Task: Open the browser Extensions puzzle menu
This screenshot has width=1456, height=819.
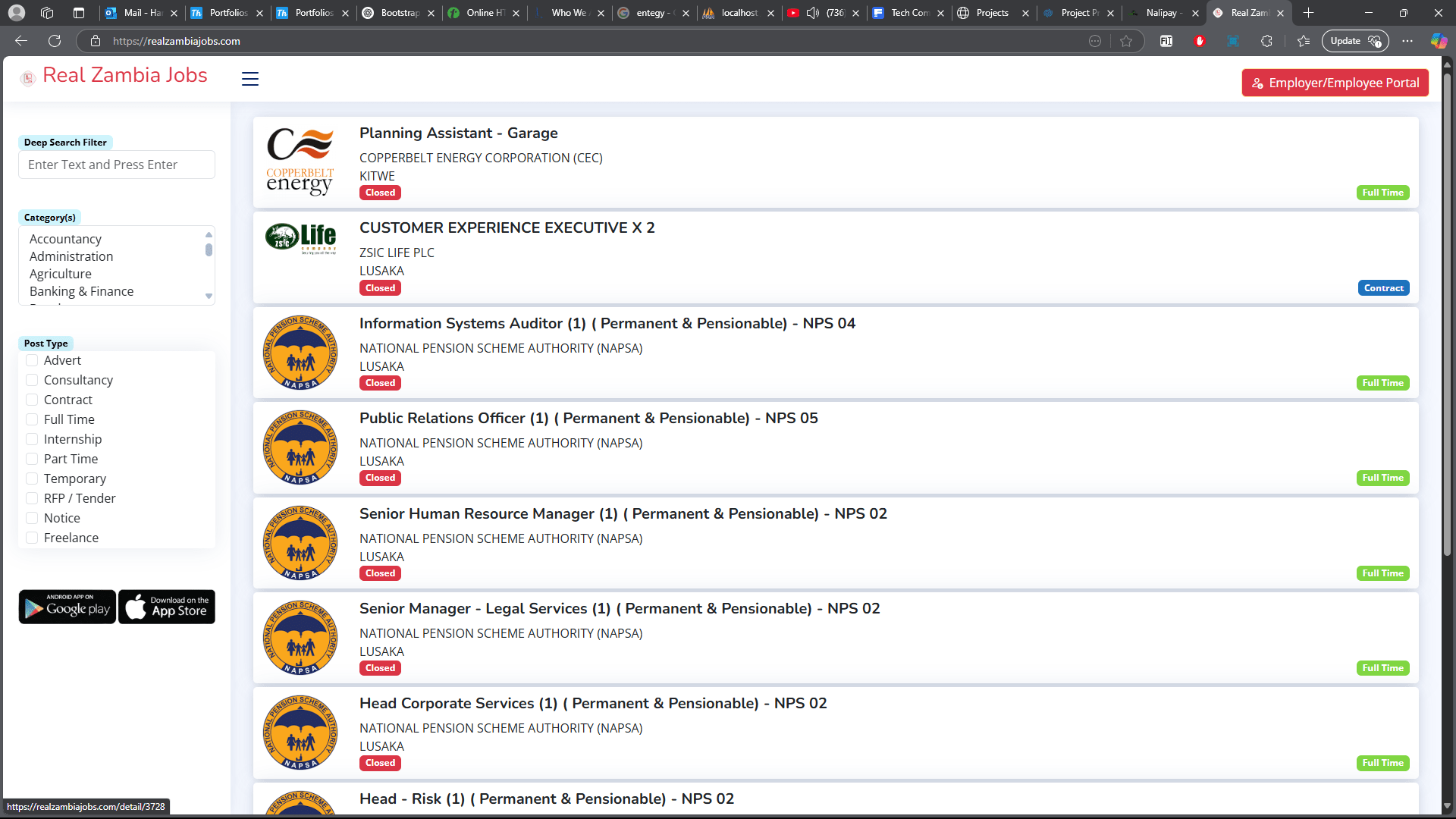Action: point(1266,41)
